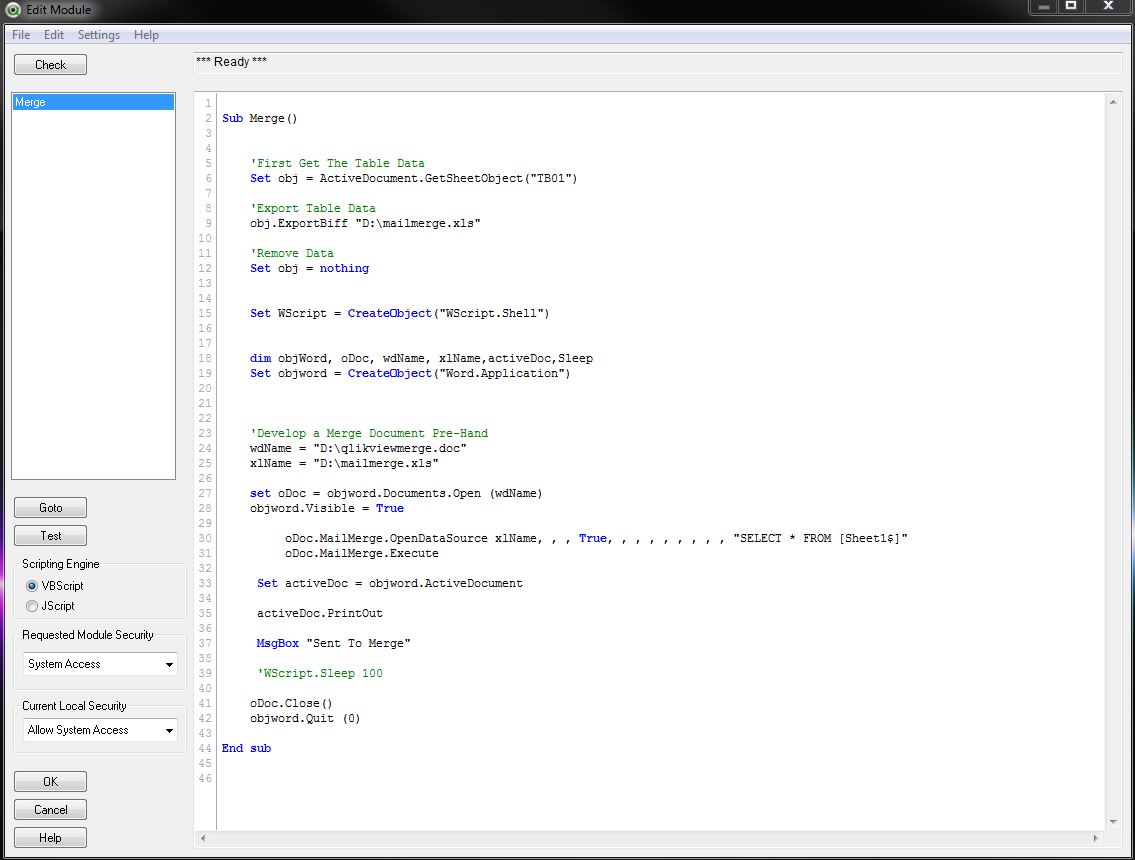The height and width of the screenshot is (860, 1135).
Task: Expand the Current Local Security dropdown
Action: (169, 730)
